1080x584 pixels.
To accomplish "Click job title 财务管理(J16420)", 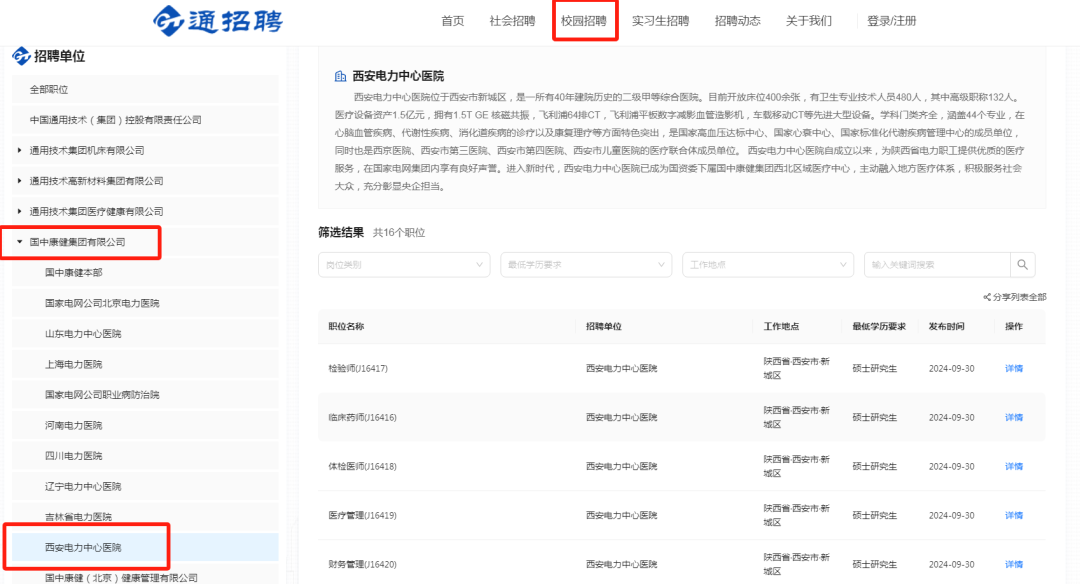I will pyautogui.click(x=362, y=564).
